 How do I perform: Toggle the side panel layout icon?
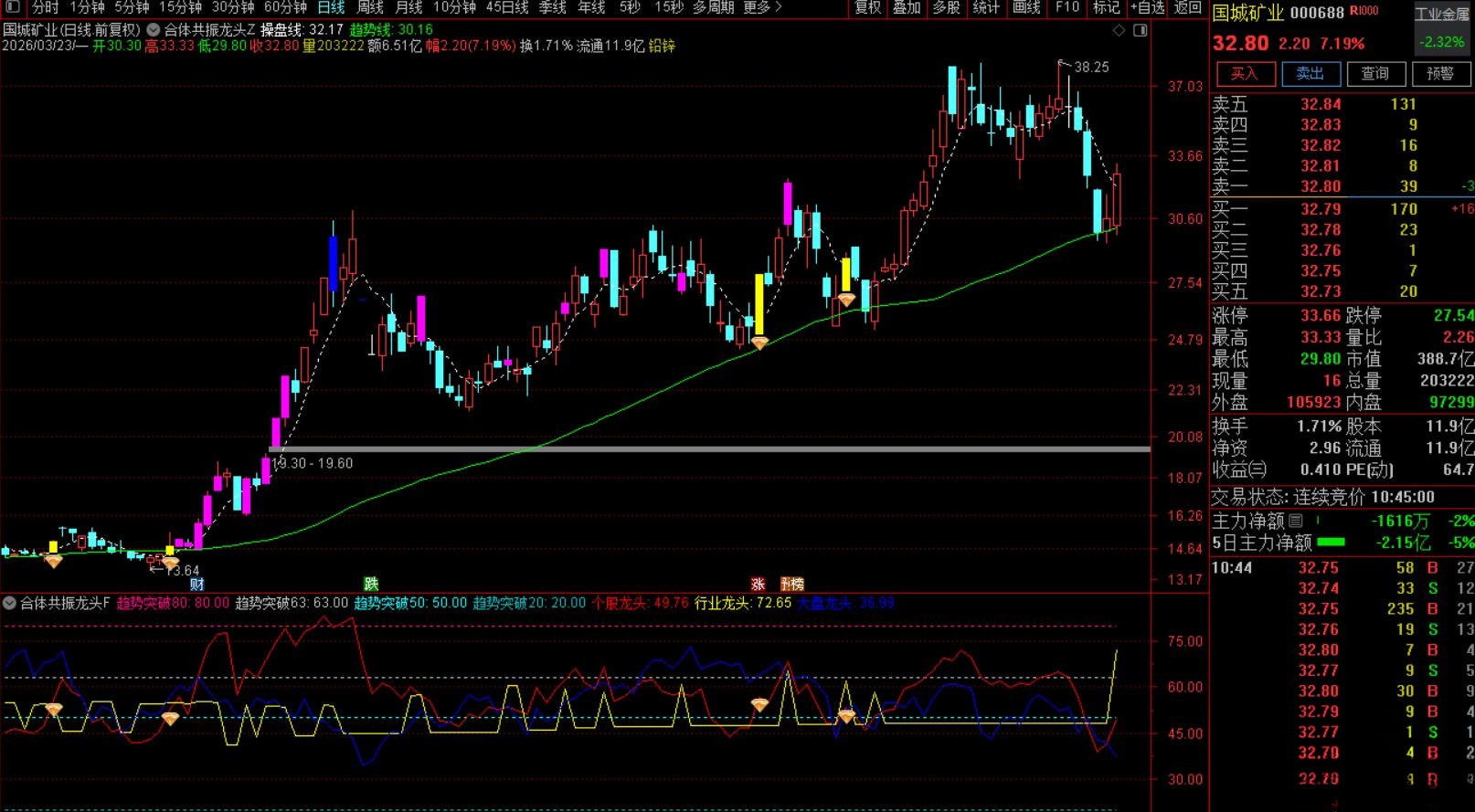[x=1140, y=30]
